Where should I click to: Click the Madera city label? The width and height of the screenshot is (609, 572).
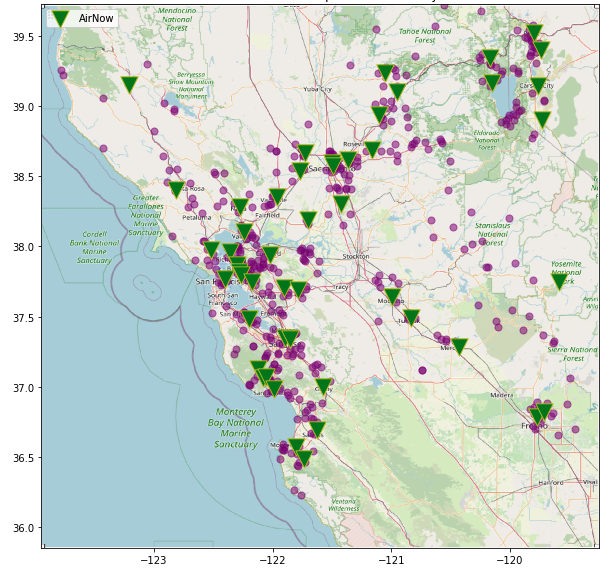coord(501,395)
